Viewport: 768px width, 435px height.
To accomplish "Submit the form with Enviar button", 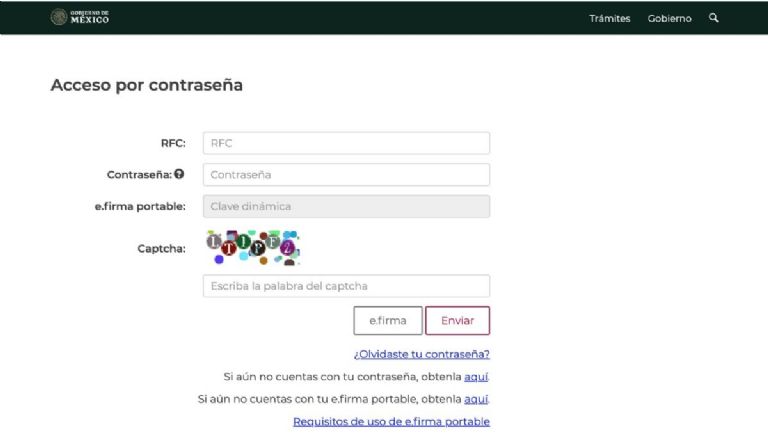I will click(457, 321).
